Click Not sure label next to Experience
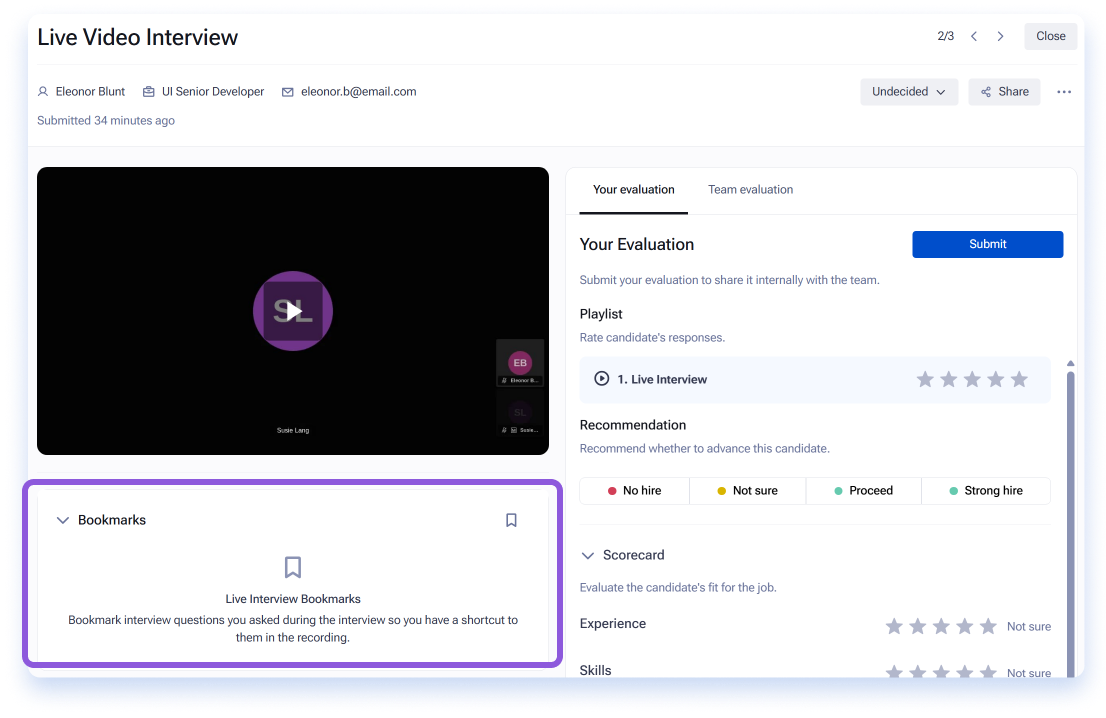The height and width of the screenshot is (718, 1106). tap(1028, 626)
